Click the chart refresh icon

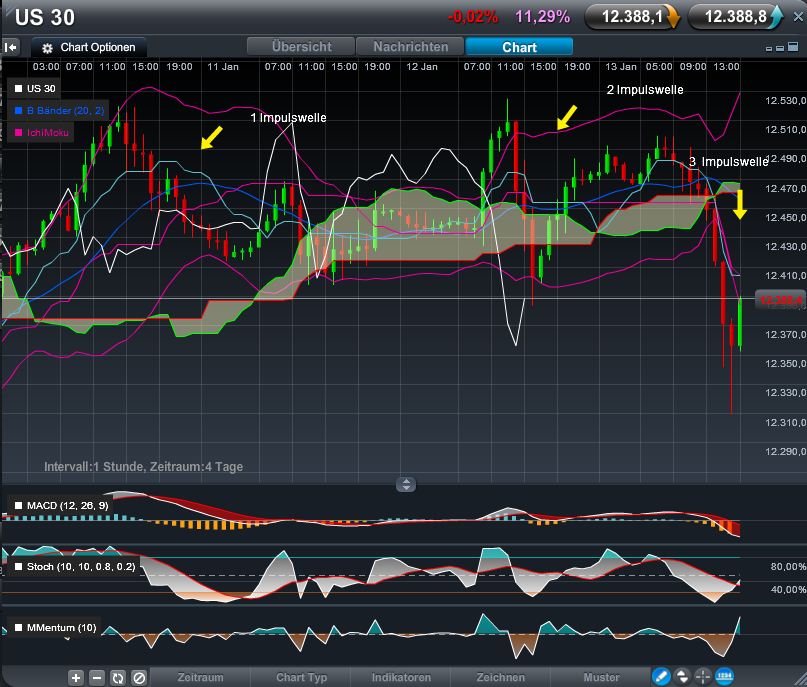pos(118,677)
